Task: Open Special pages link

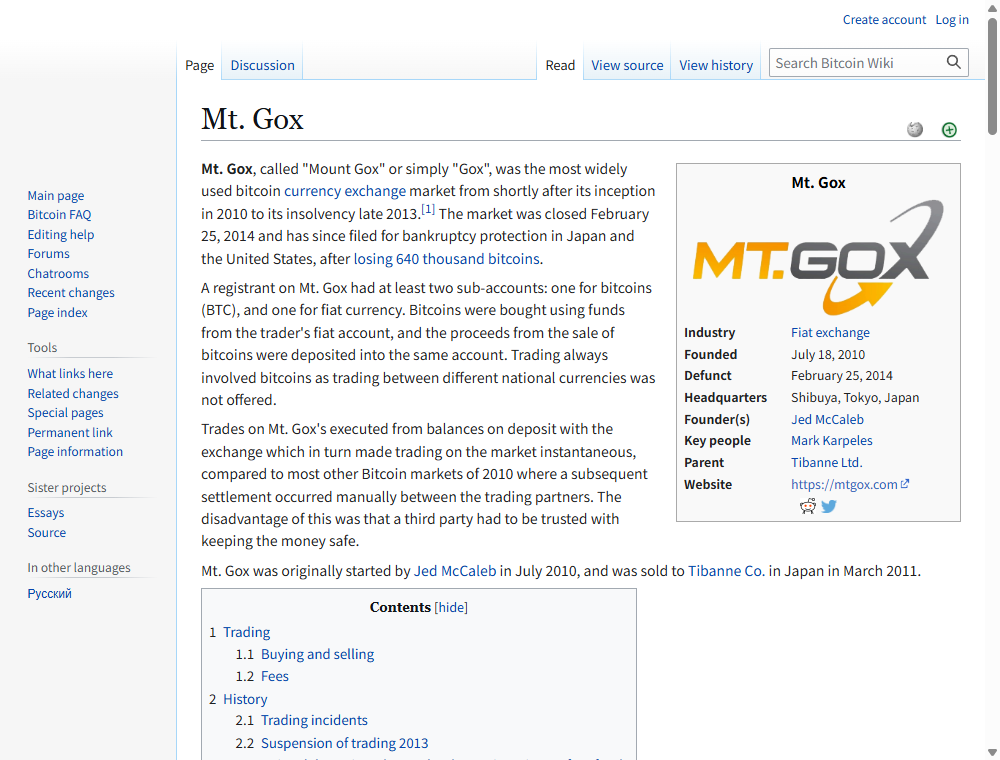Action: [x=65, y=413]
